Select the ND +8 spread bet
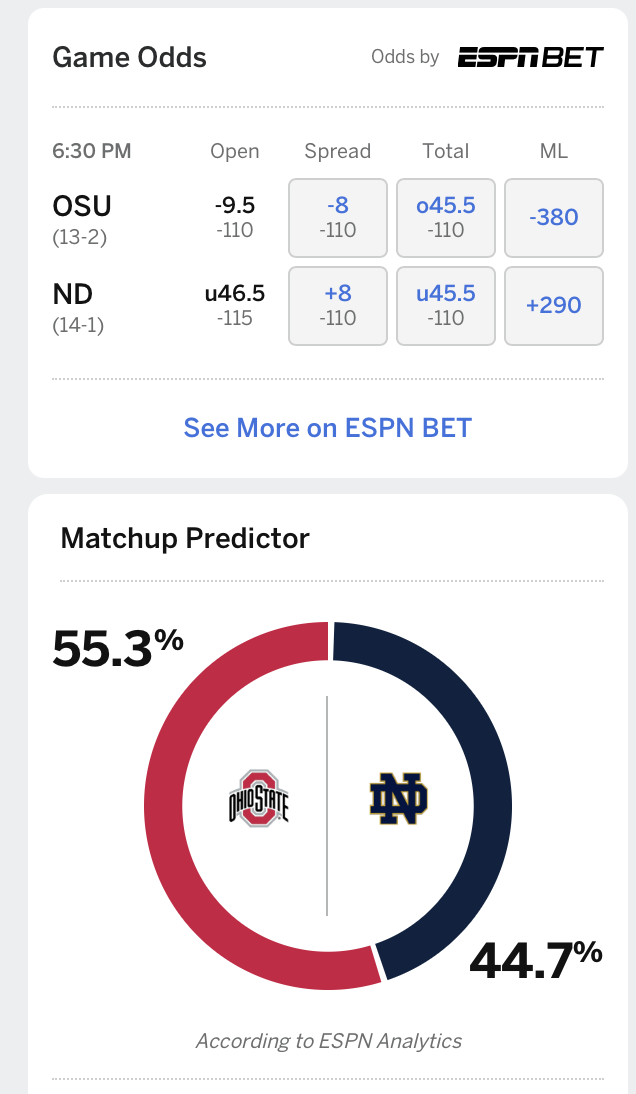 (337, 305)
